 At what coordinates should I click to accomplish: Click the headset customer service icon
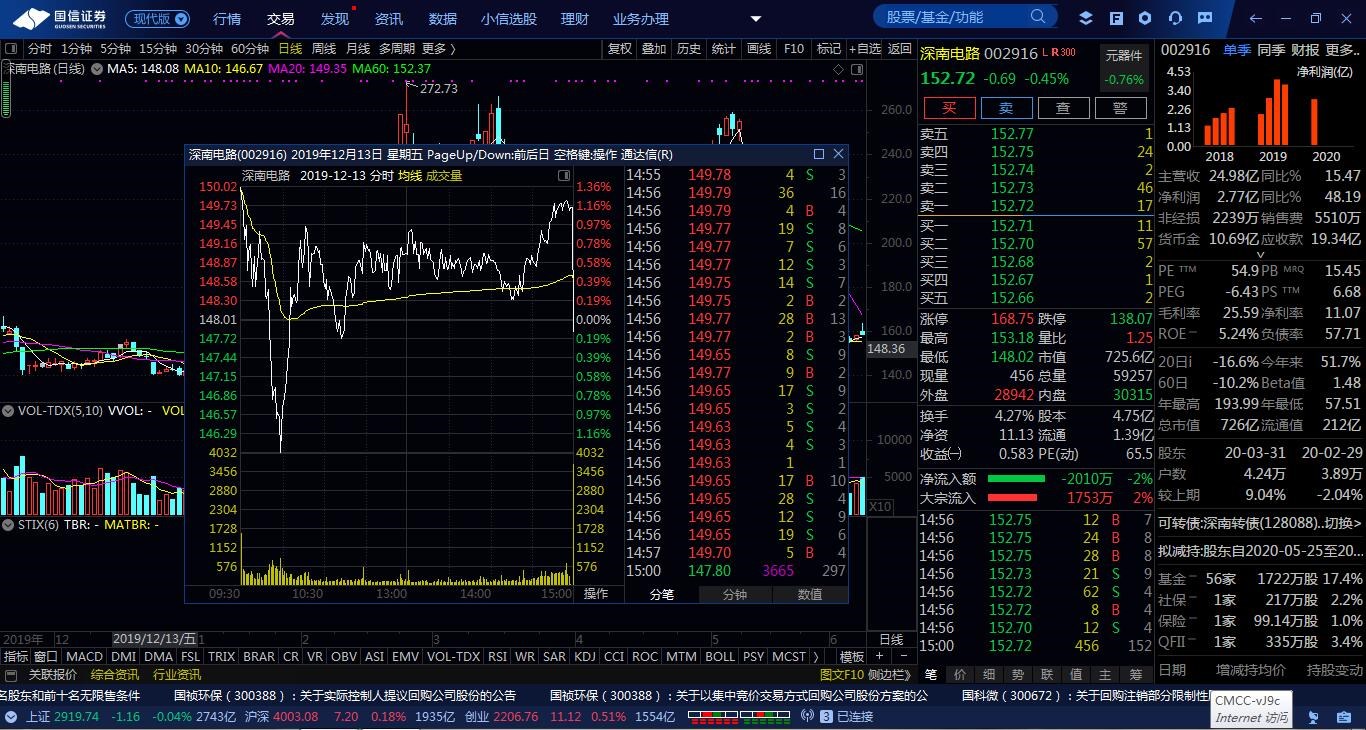point(1175,18)
